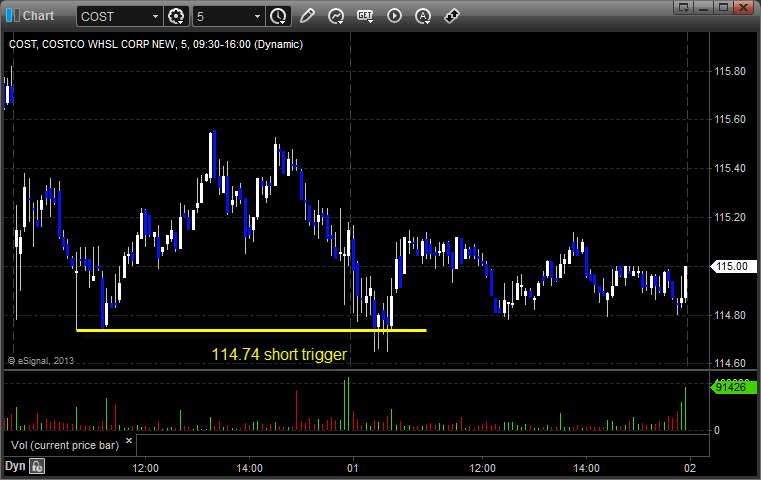Select the Vol (current price bar) label
The height and width of the screenshot is (480, 761).
click(x=65, y=445)
